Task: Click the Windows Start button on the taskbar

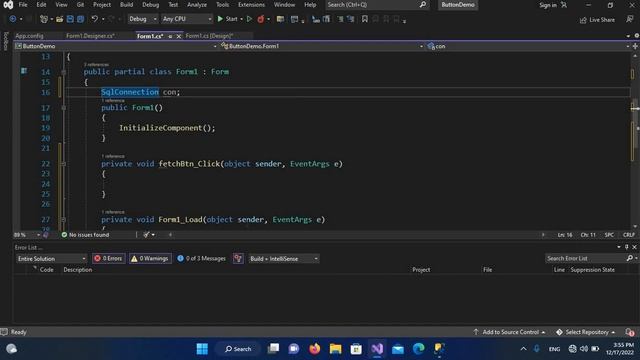Action: (202, 349)
